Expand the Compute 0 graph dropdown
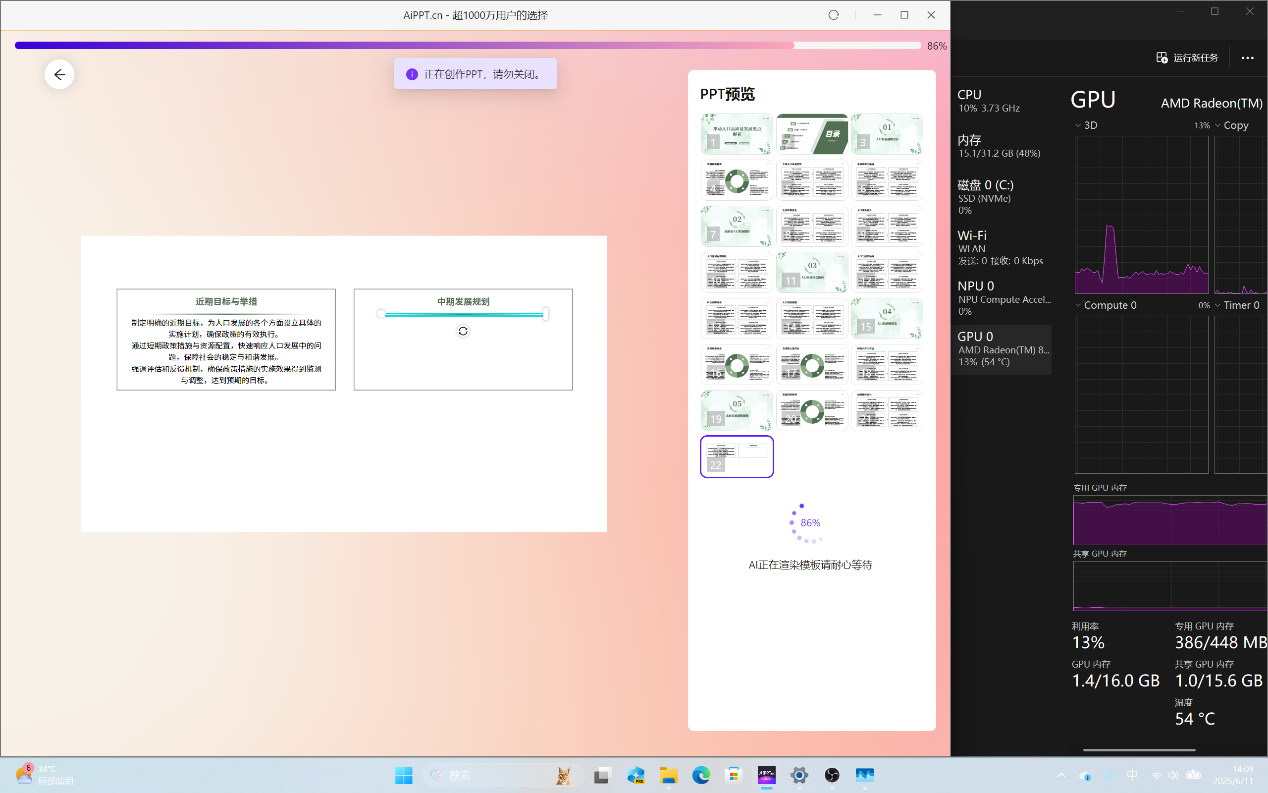The width and height of the screenshot is (1268, 793). (1078, 305)
